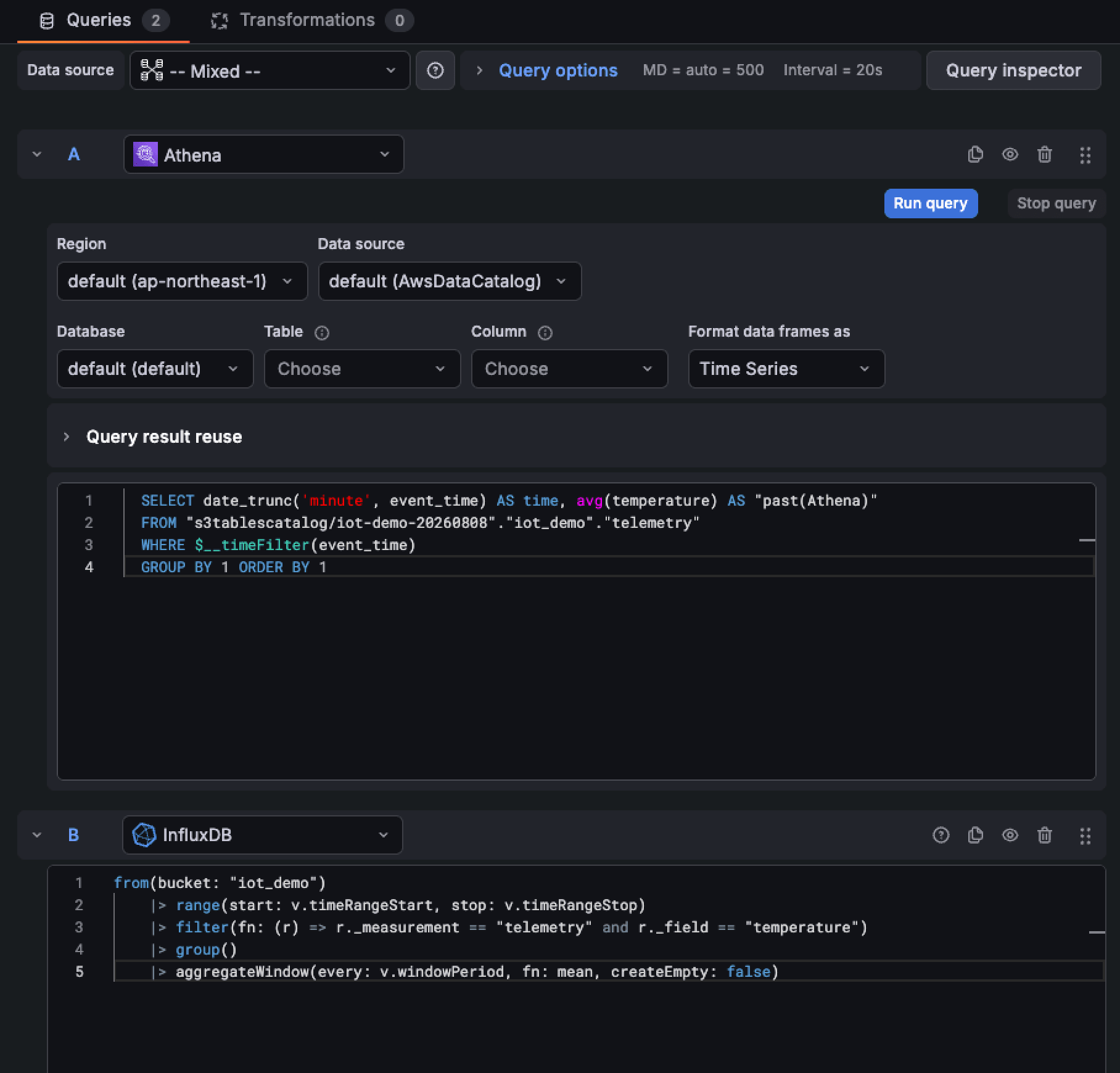
Task: Click the MD = auto = 500 text
Action: point(703,70)
